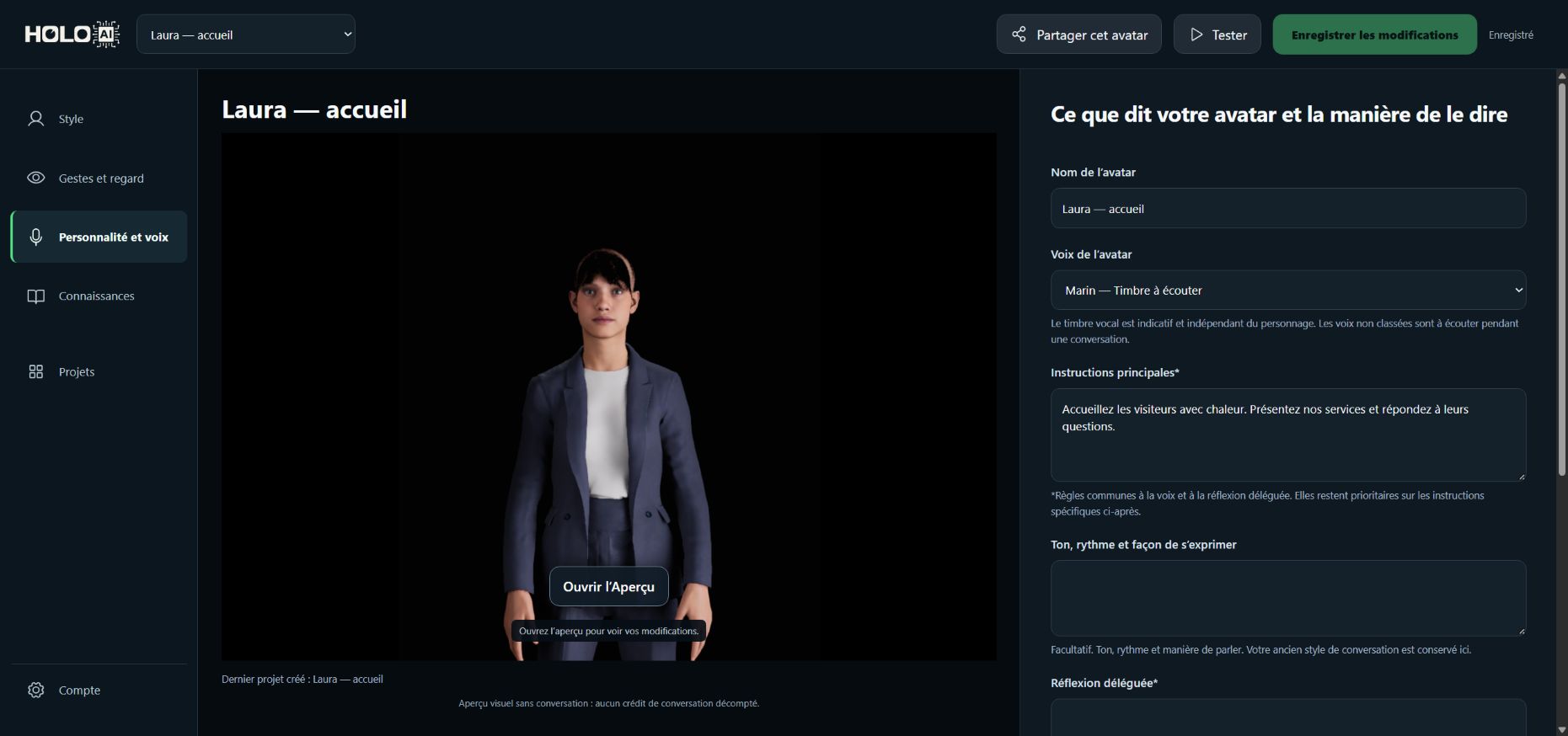
Task: Click the 'Le timbre vocal est indicatif' hint
Action: click(1285, 331)
